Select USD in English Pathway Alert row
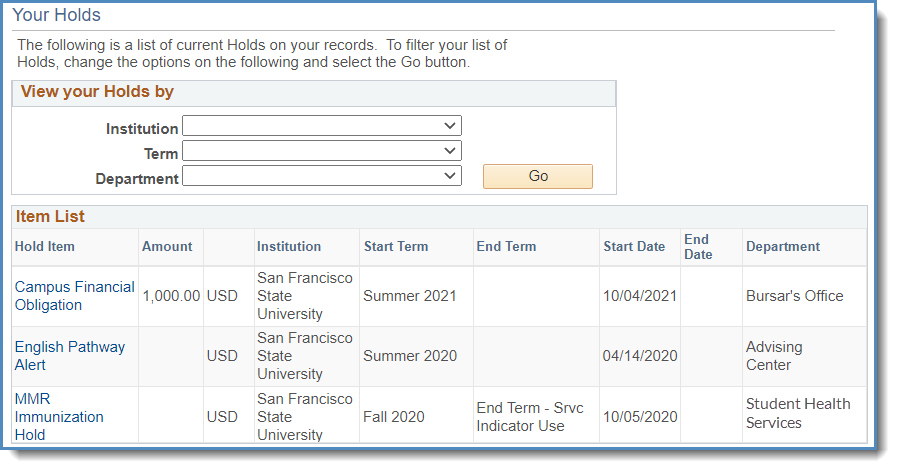The width and height of the screenshot is (897, 470). coord(222,356)
